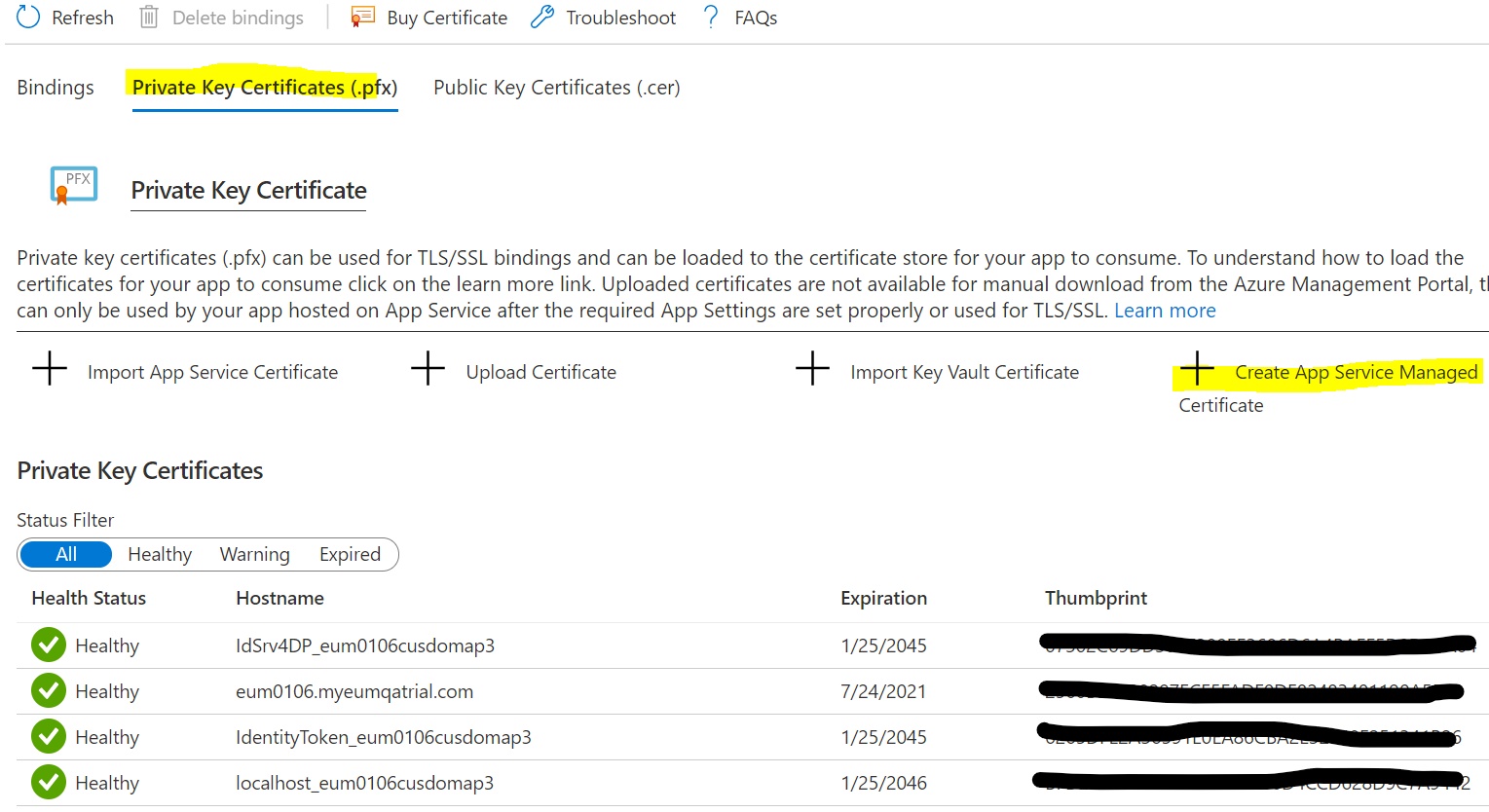
Task: Click expiration date 7/24/2021
Action: click(883, 691)
